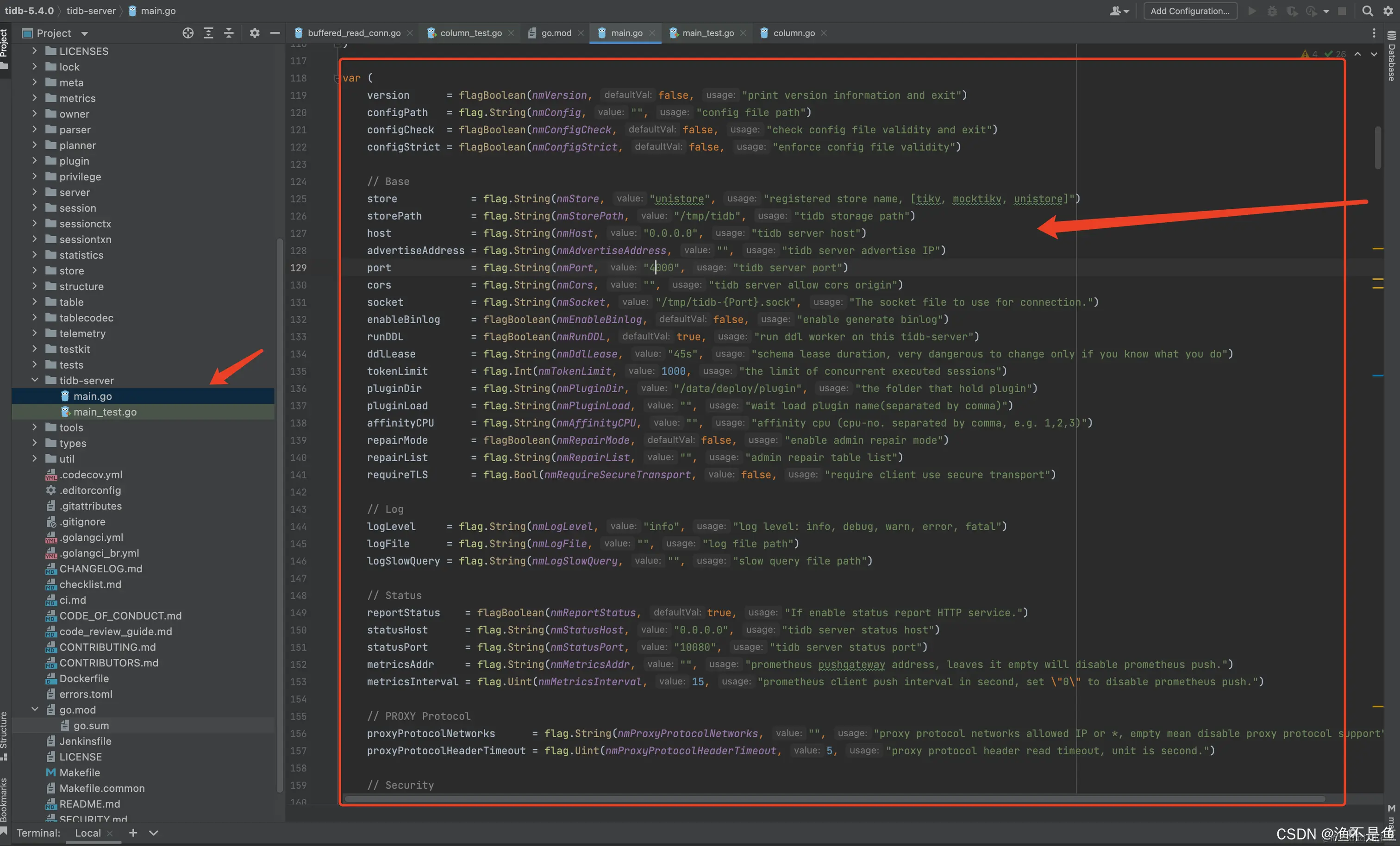The image size is (1400, 846).
Task: Switch to column_test.go tab
Action: tap(470, 33)
